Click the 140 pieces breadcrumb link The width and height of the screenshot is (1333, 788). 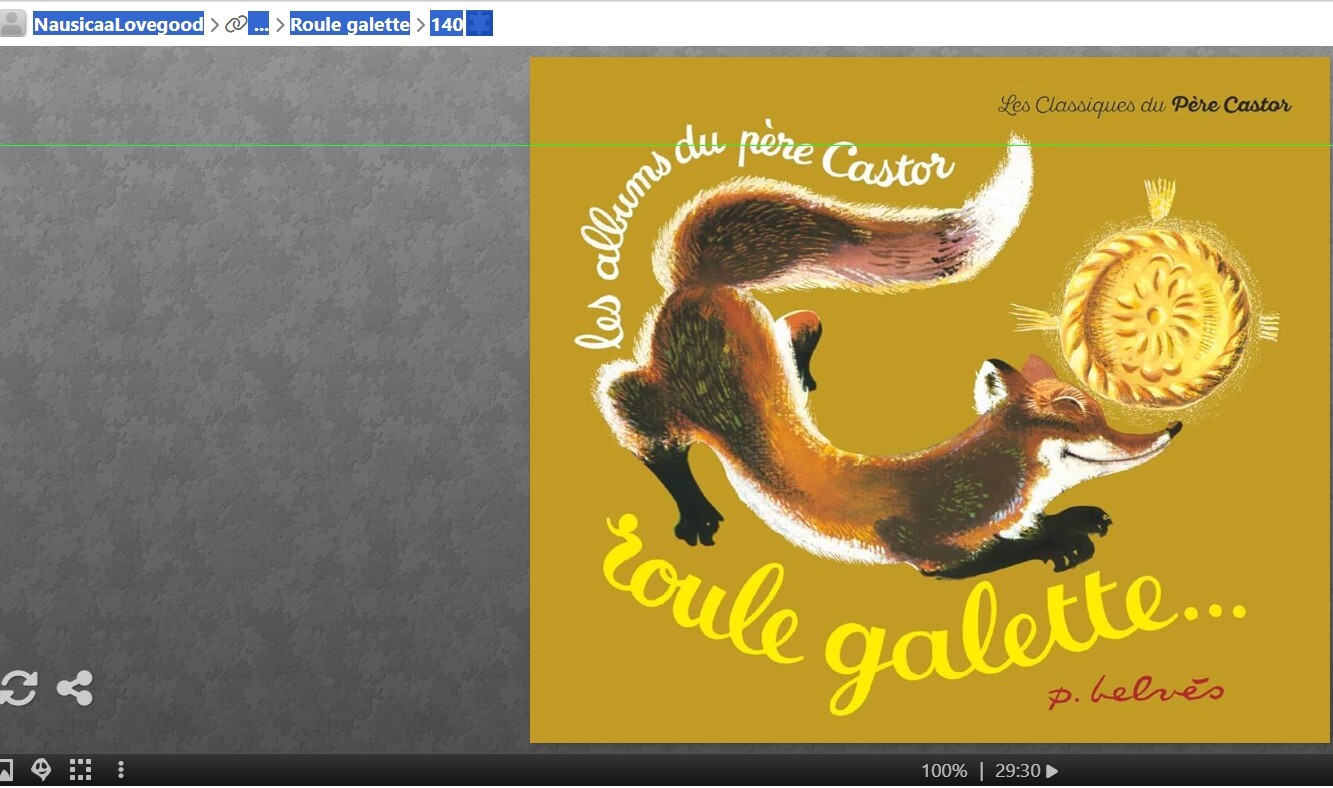point(447,25)
